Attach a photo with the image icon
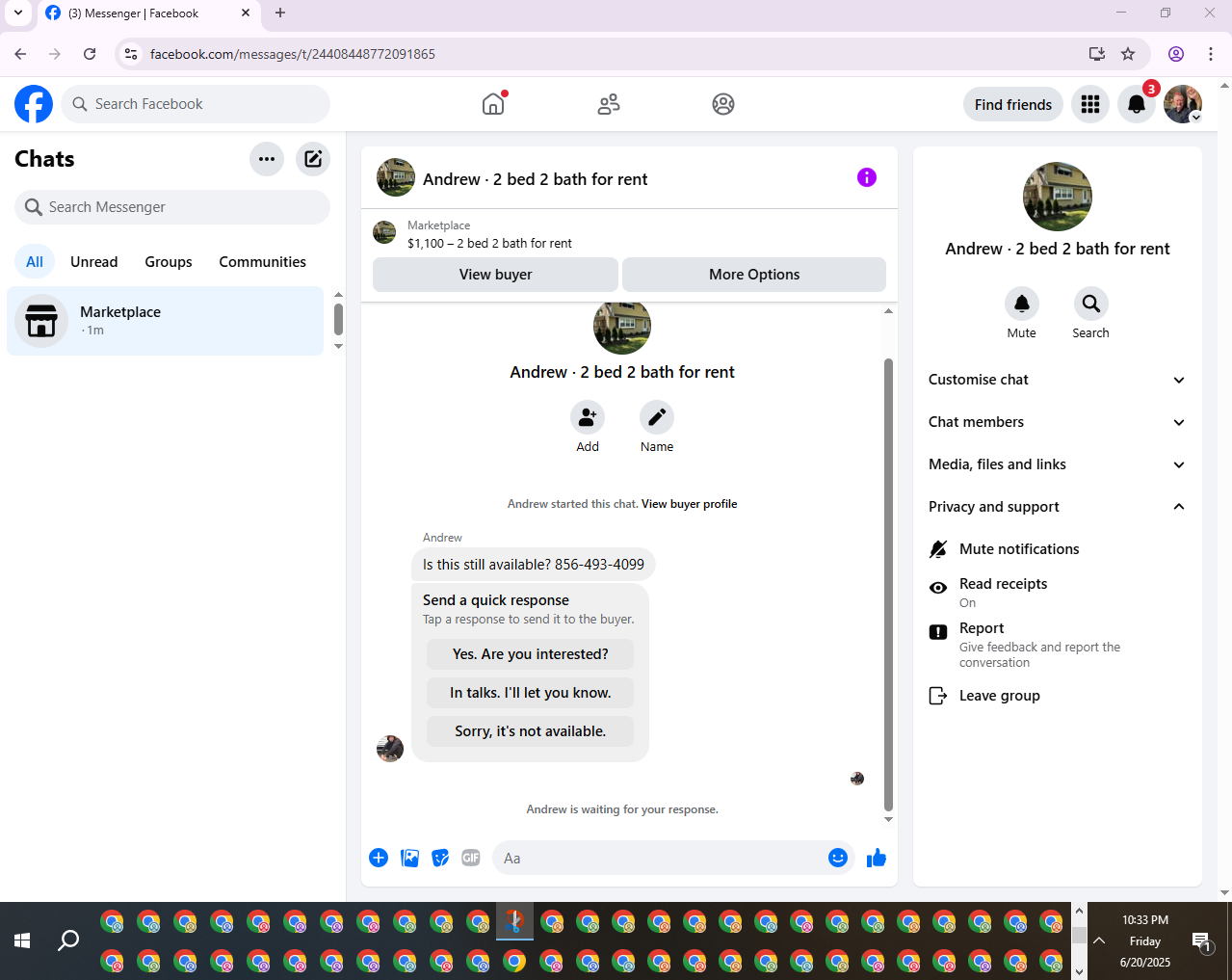This screenshot has height=980, width=1232. (x=409, y=858)
